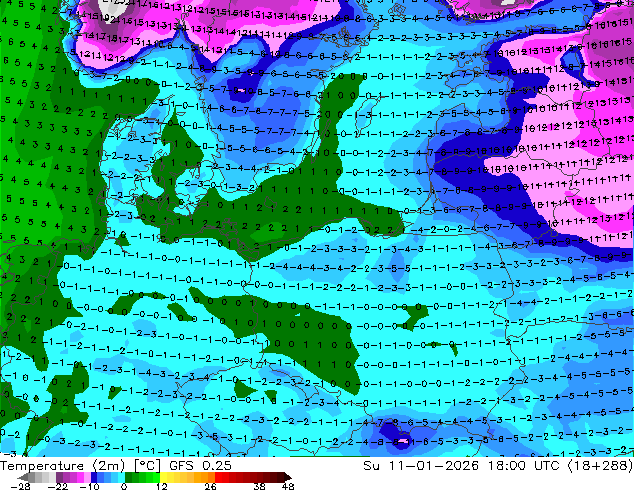634x490 pixels.
Task: Pick the yellow legend swatch at 12
Action: (163, 477)
